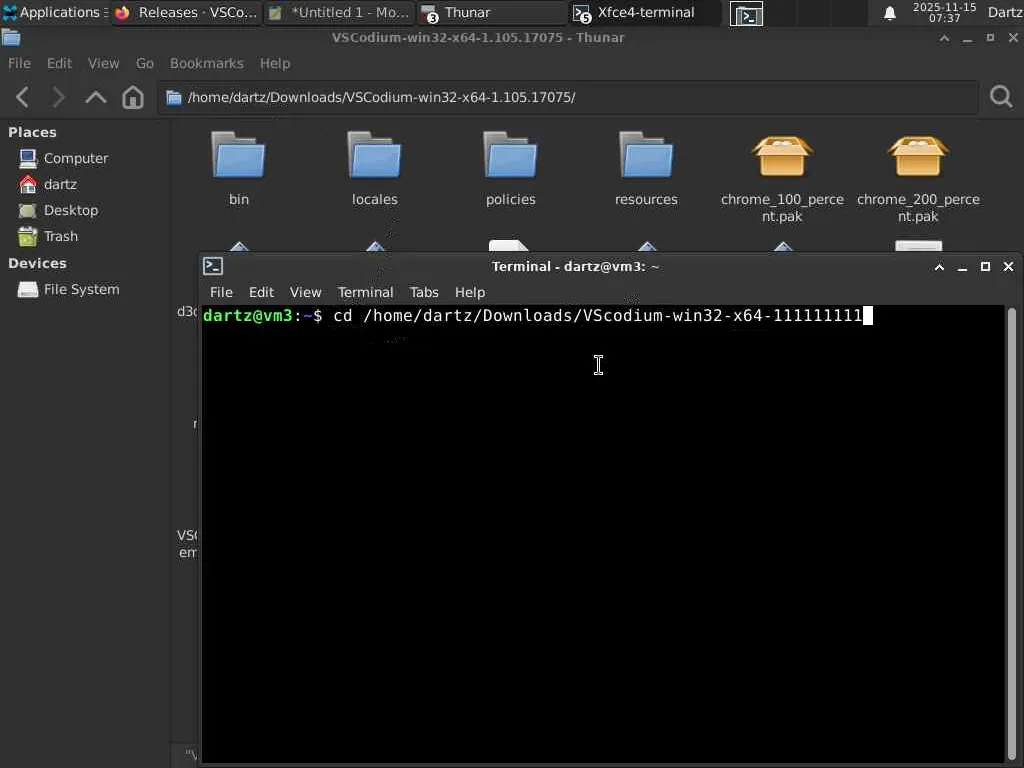Go forward in Thunar navigation
The width and height of the screenshot is (1024, 768).
pyautogui.click(x=58, y=97)
